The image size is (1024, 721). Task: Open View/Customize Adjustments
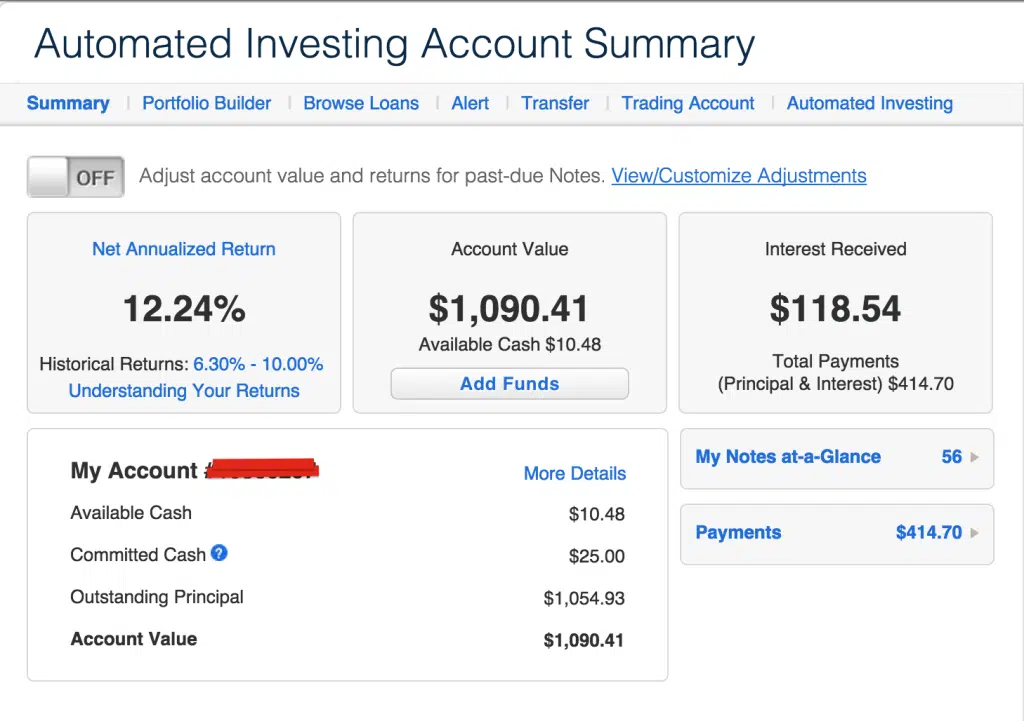[x=738, y=175]
